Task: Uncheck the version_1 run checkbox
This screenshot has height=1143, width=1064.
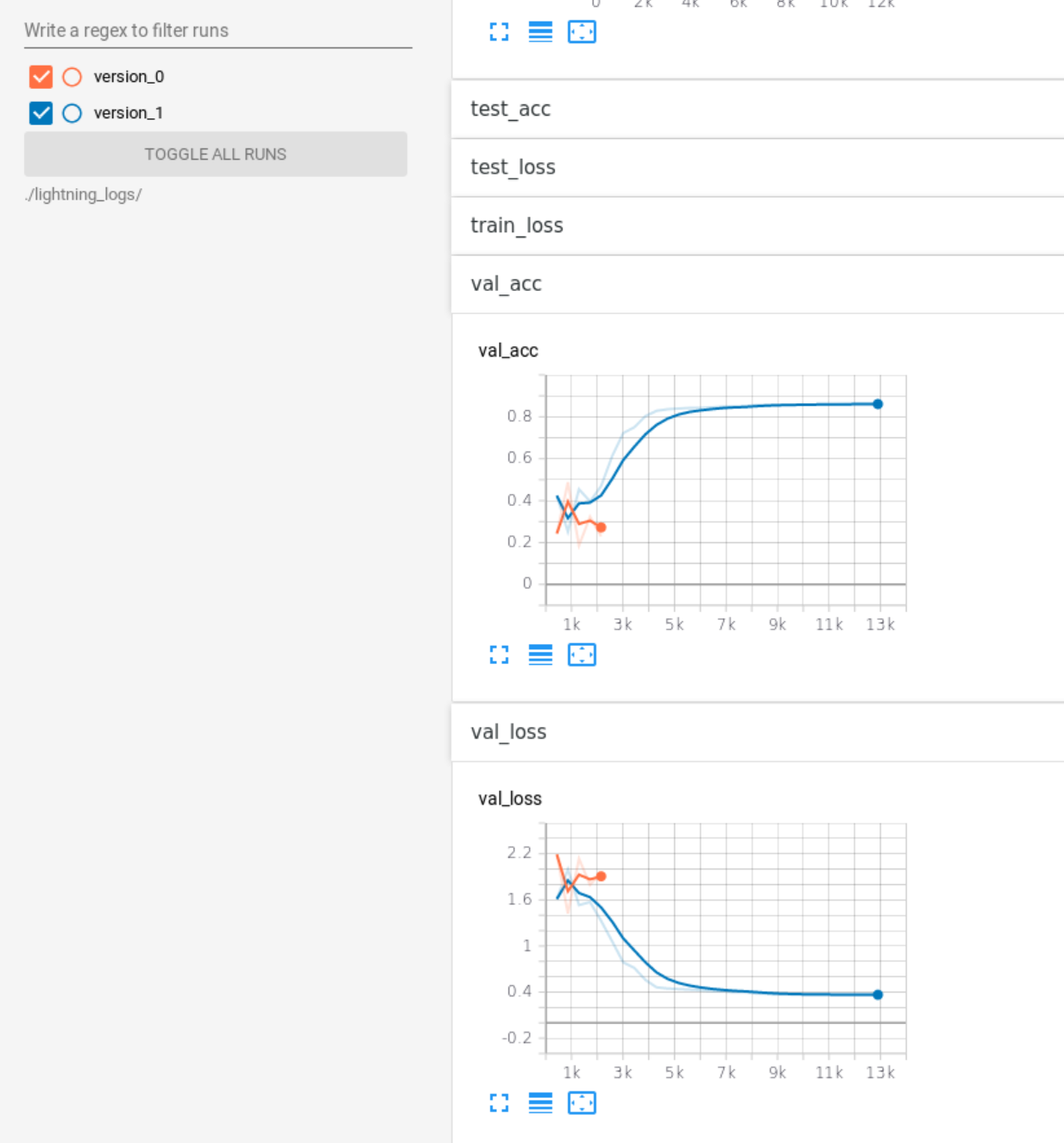Action: coord(41,113)
